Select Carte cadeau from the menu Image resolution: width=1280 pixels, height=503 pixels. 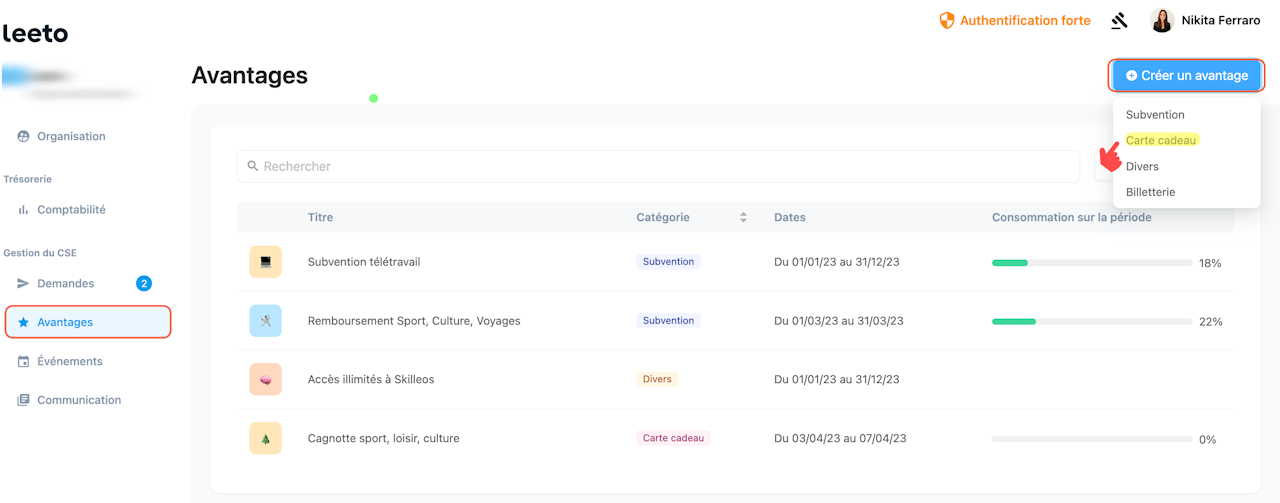(1161, 141)
